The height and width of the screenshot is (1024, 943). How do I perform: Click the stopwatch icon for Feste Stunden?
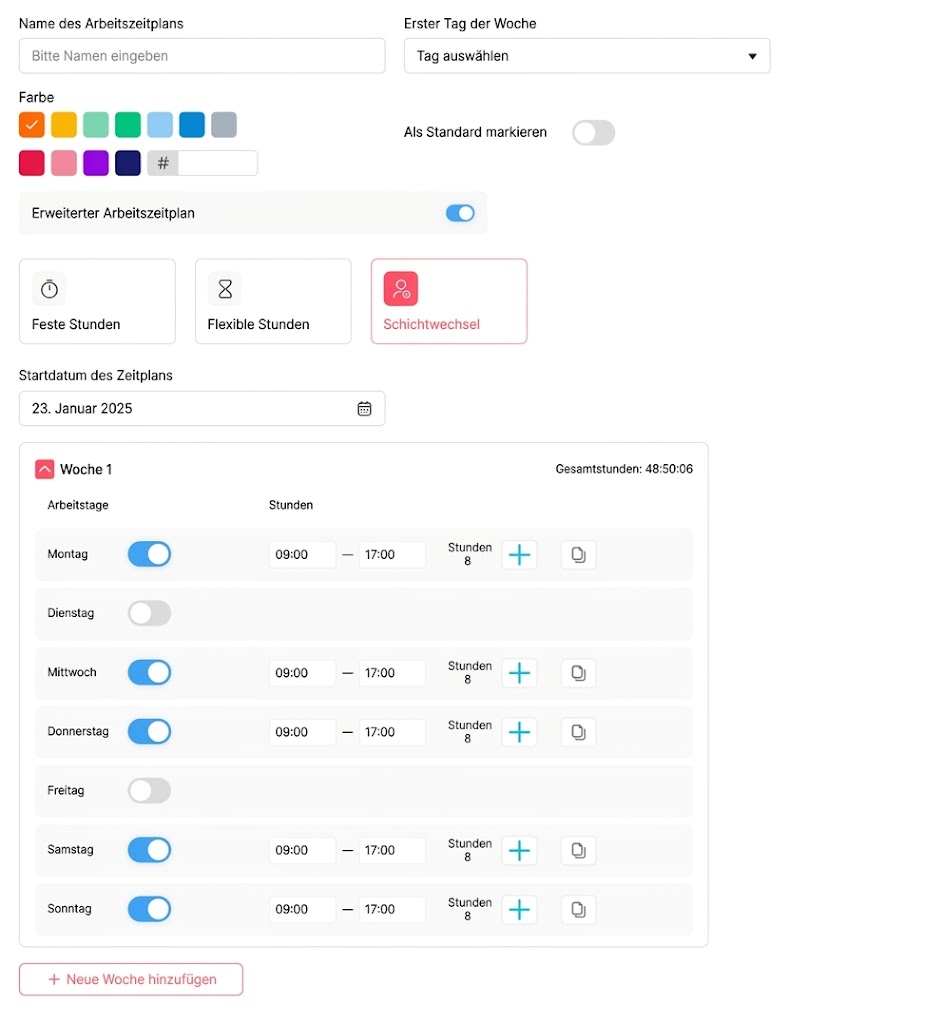pos(50,289)
